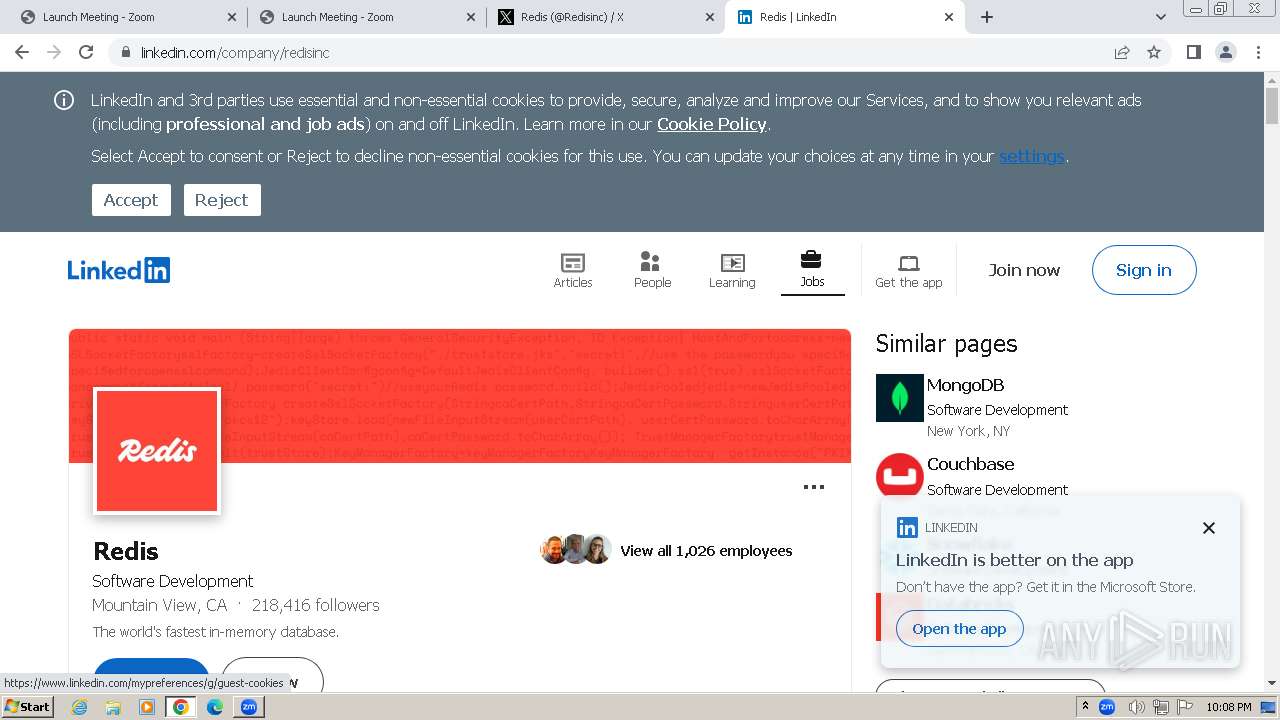Open the LinkedIn Articles icon
Viewport: 1280px width, 720px height.
pyautogui.click(x=573, y=270)
